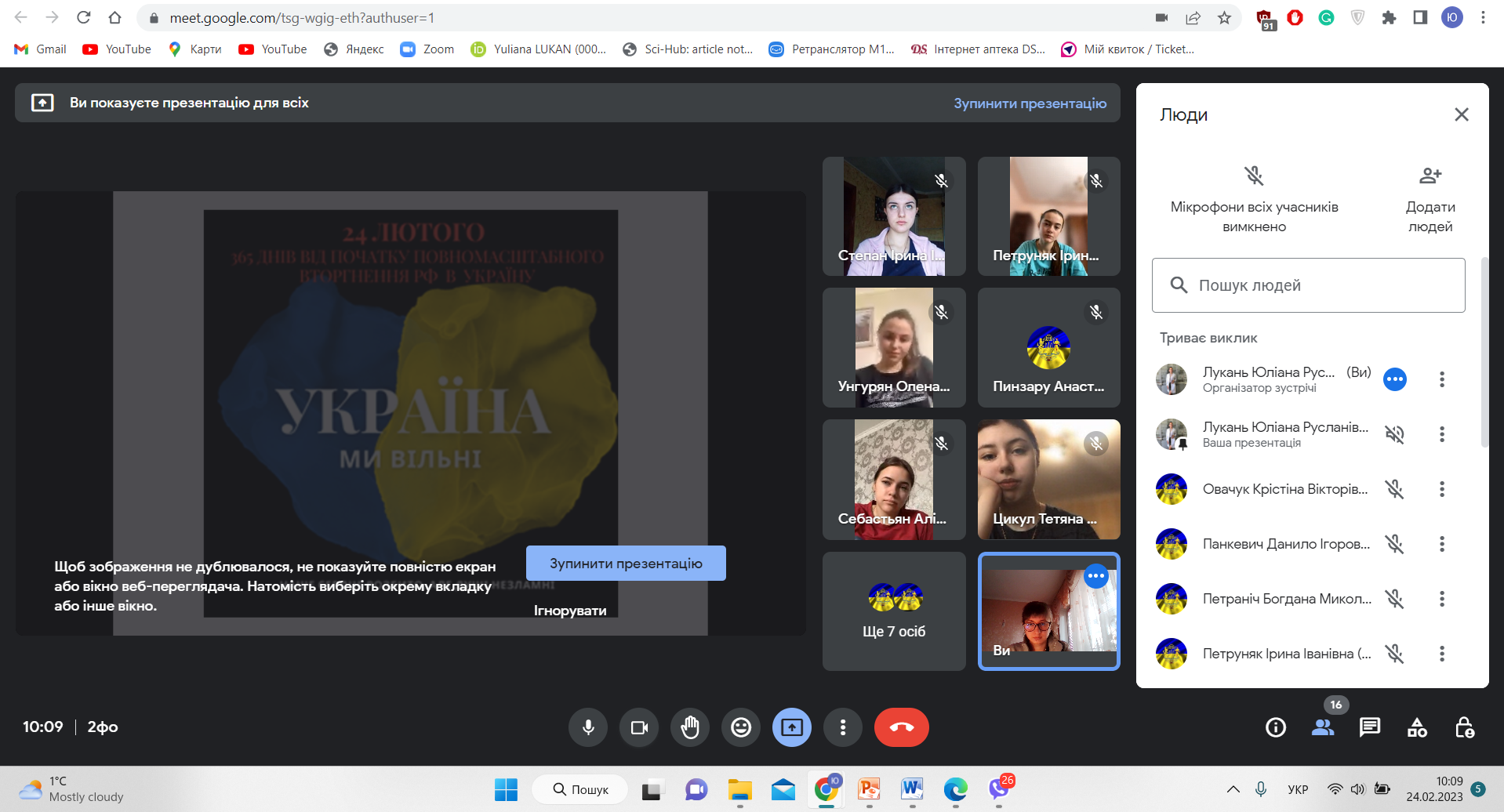This screenshot has width=1504, height=812.
Task: Toggle the camera in the call bar
Action: coord(639,727)
